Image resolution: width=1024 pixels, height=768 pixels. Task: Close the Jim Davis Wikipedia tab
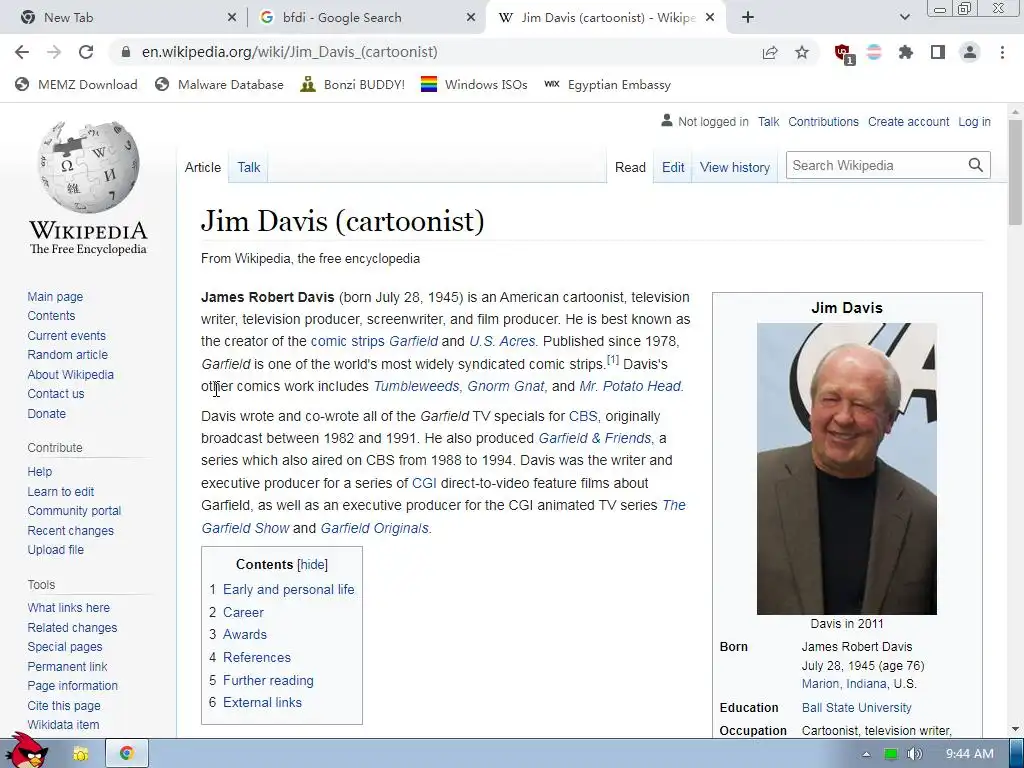click(711, 18)
